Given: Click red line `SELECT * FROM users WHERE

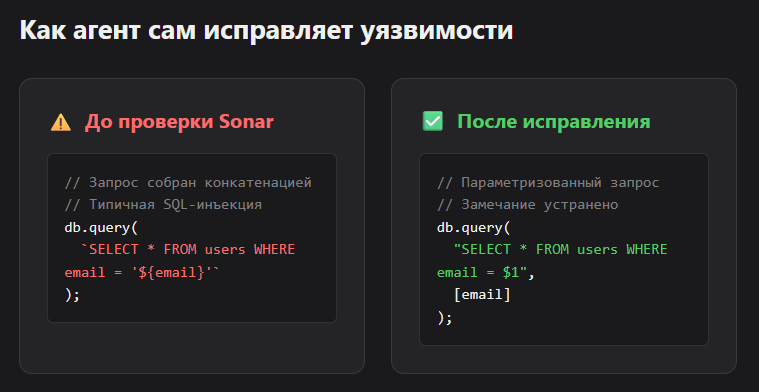Looking at the screenshot, I should tap(188, 250).
